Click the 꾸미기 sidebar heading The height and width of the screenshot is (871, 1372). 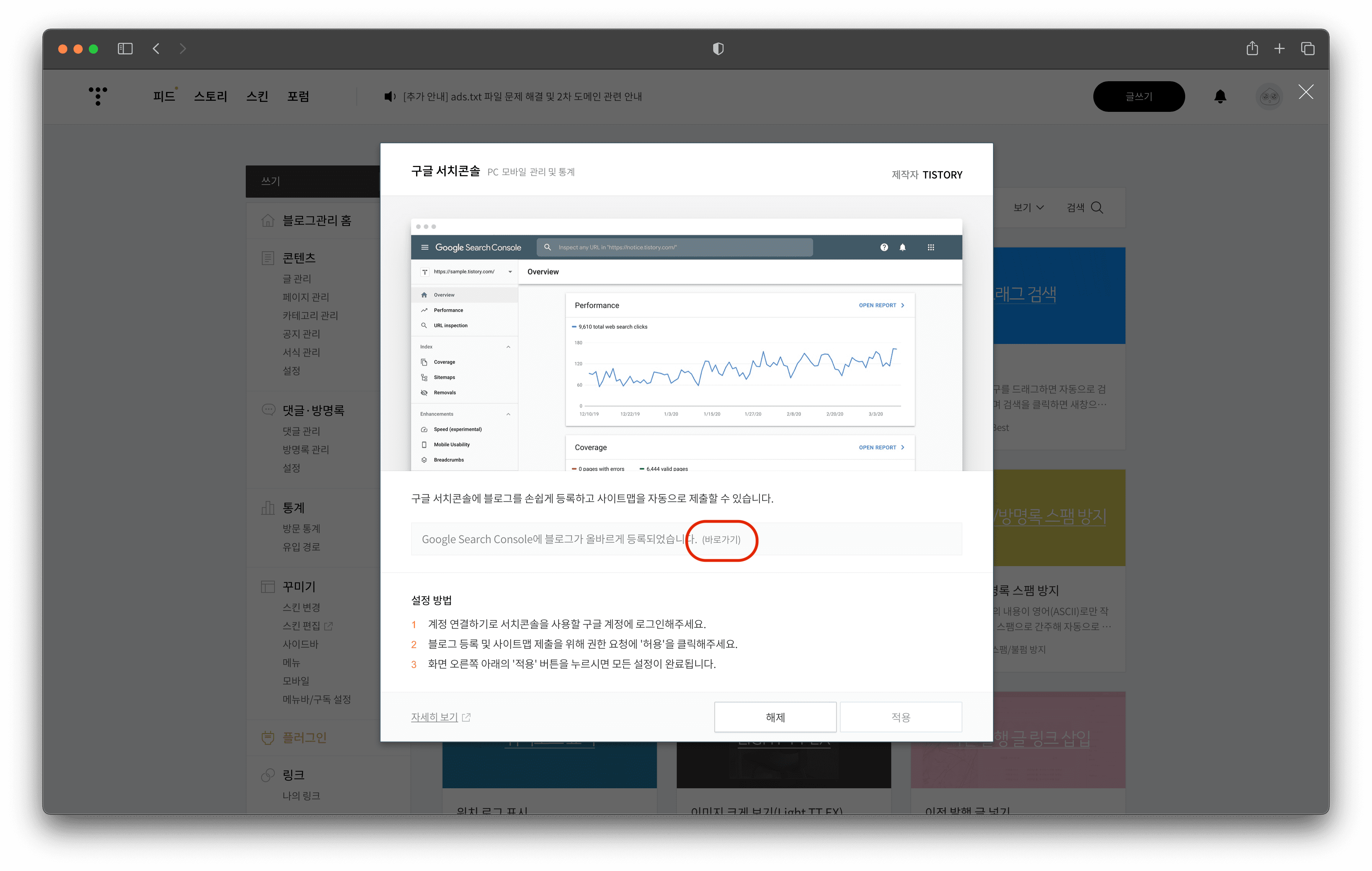pyautogui.click(x=299, y=586)
